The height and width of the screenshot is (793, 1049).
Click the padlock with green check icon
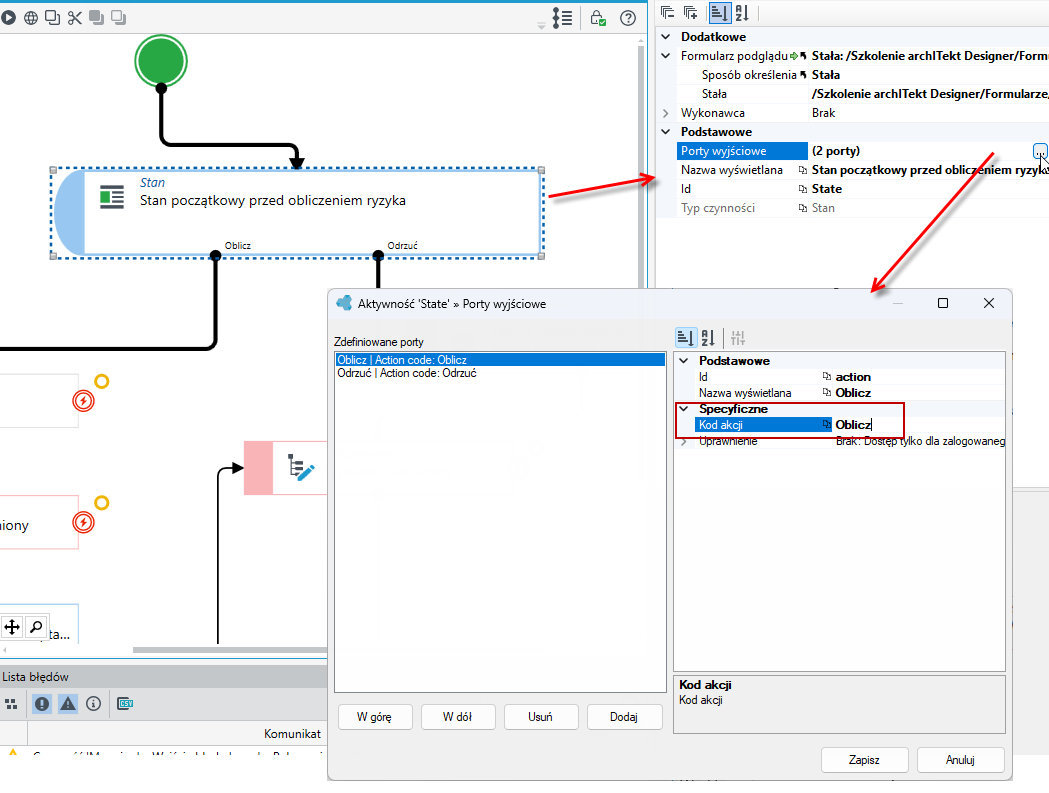pos(598,18)
